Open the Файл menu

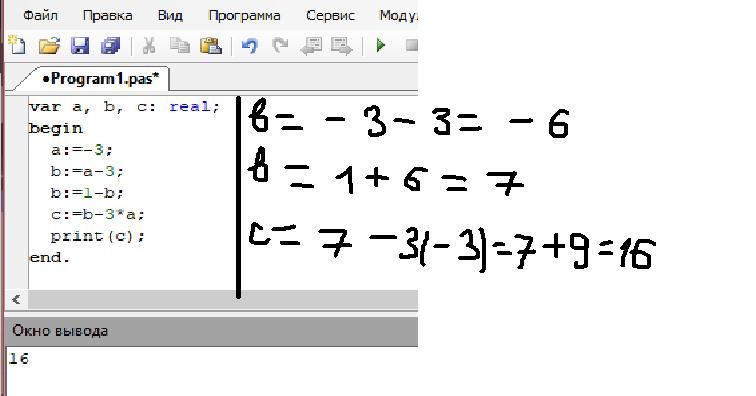click(x=40, y=15)
